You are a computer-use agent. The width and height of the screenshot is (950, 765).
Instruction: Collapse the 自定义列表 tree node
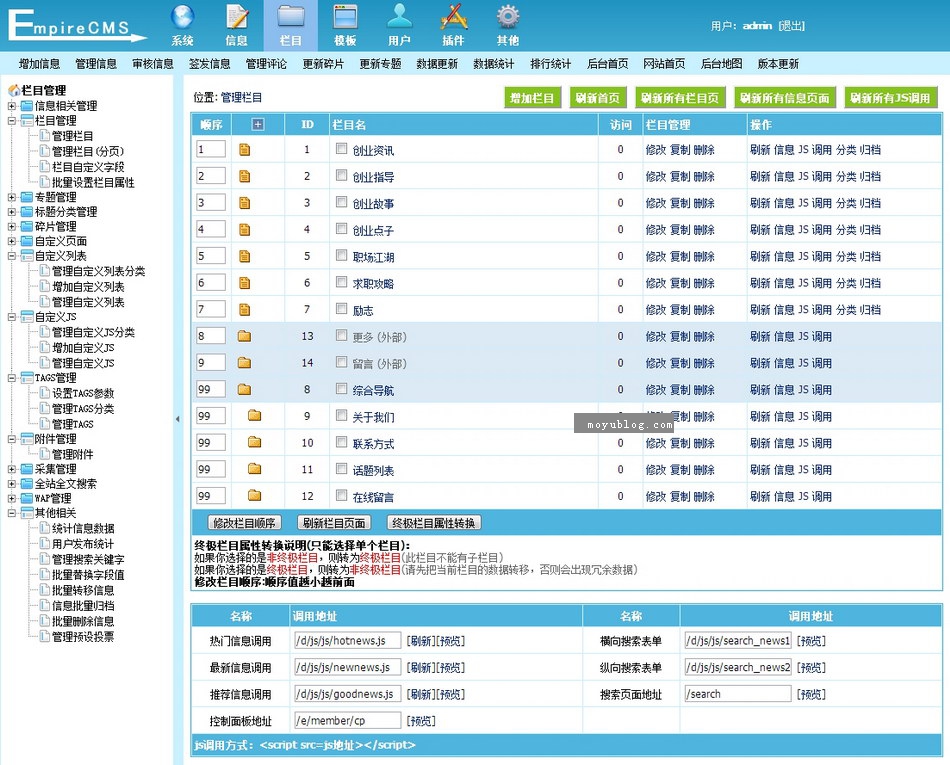click(12, 256)
